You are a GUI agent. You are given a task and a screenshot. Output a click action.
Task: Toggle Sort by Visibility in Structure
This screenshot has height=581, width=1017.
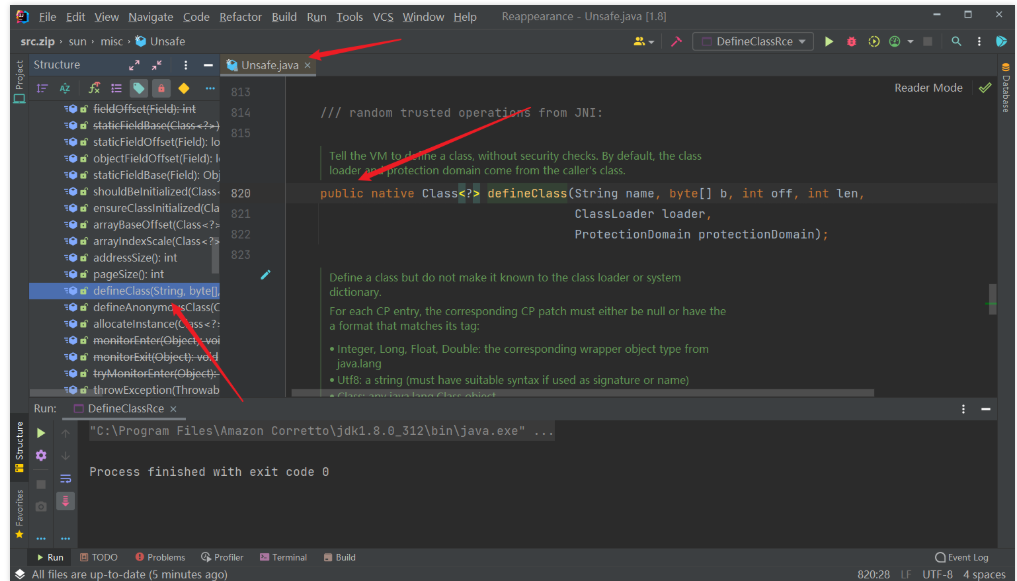(42, 88)
